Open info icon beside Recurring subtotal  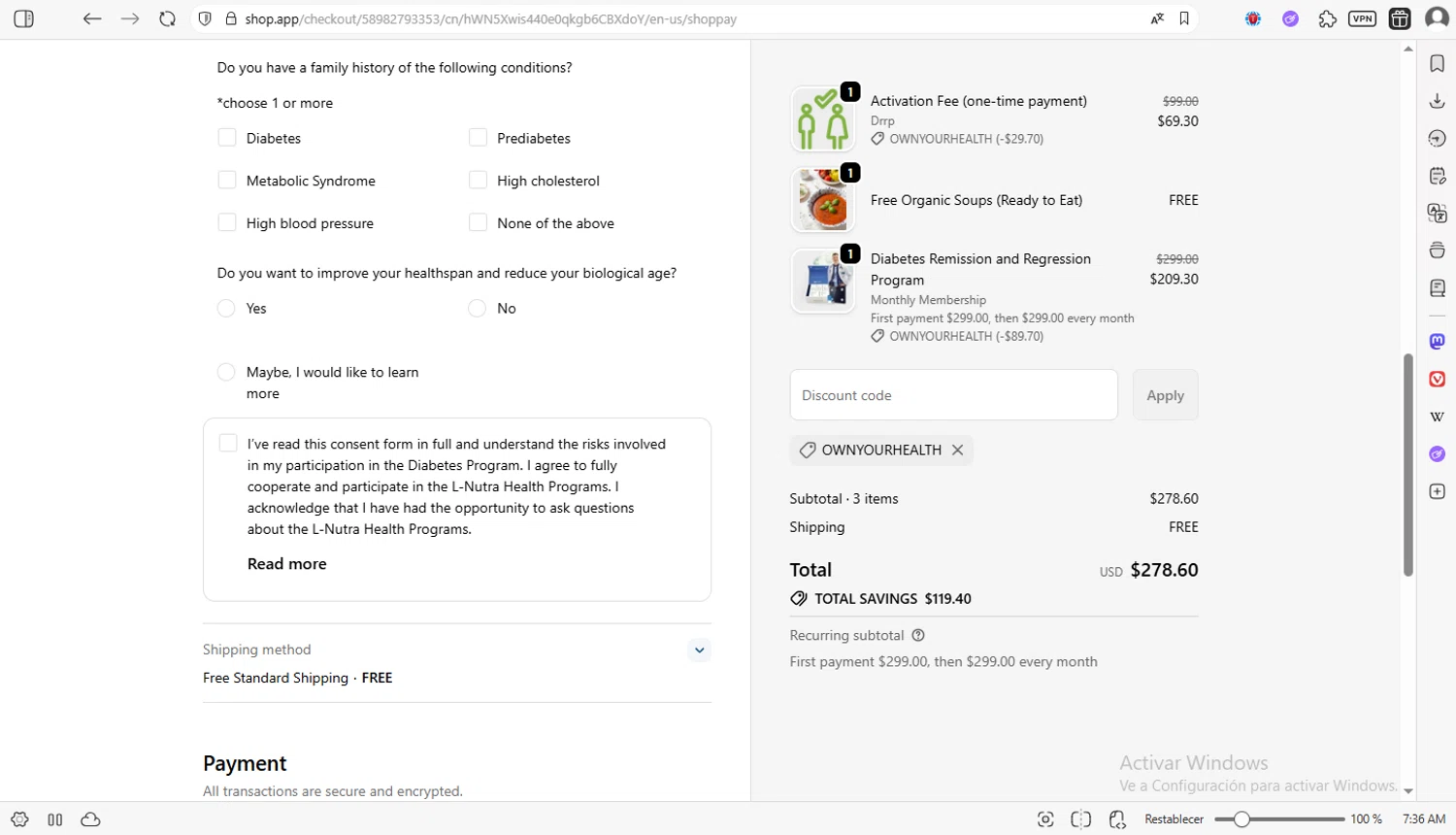918,635
